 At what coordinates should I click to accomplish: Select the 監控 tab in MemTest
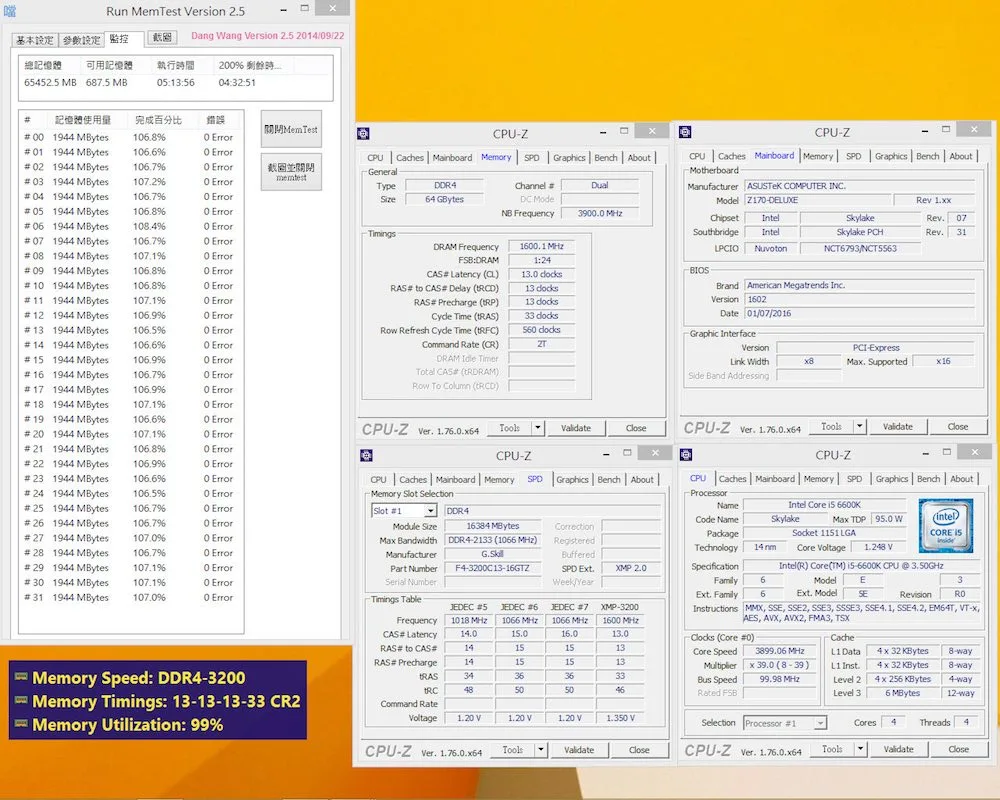pyautogui.click(x=123, y=38)
